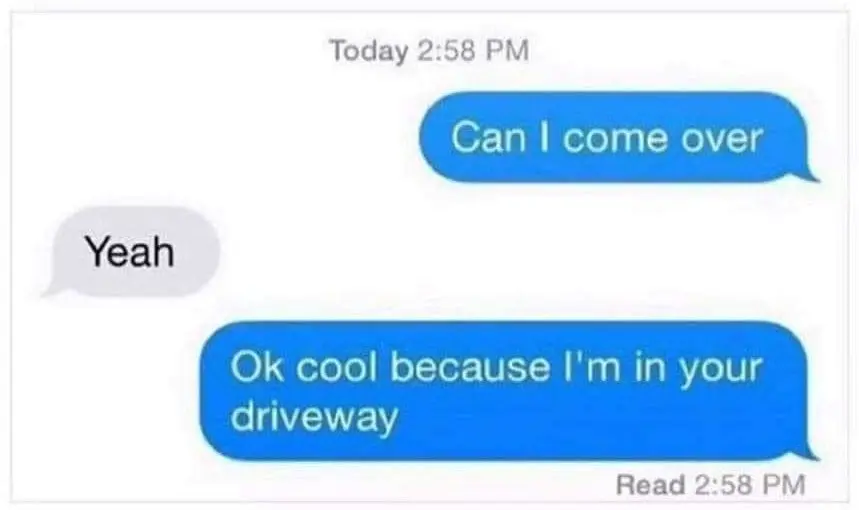
Task: Click the '2:58 PM' time next to Today
Action: [473, 50]
